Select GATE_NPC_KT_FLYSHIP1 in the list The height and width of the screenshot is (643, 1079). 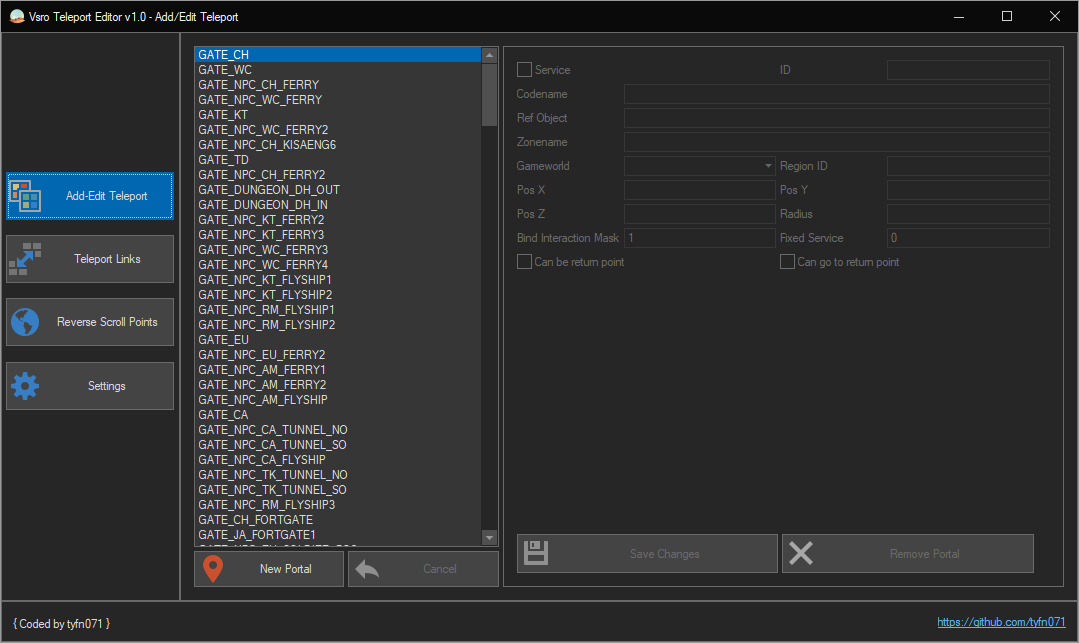pos(265,280)
